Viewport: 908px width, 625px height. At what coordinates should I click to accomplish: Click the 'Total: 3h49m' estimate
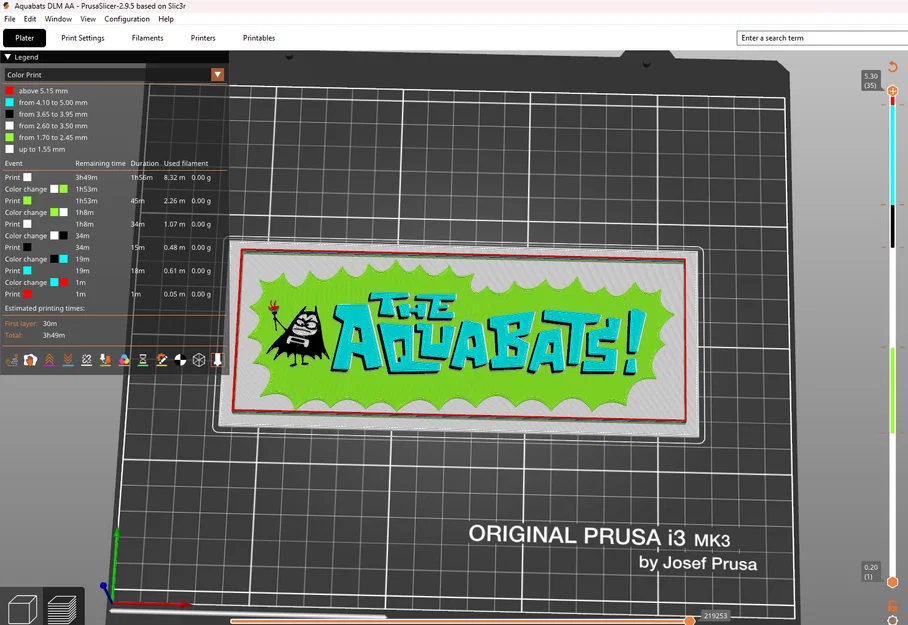(35, 335)
